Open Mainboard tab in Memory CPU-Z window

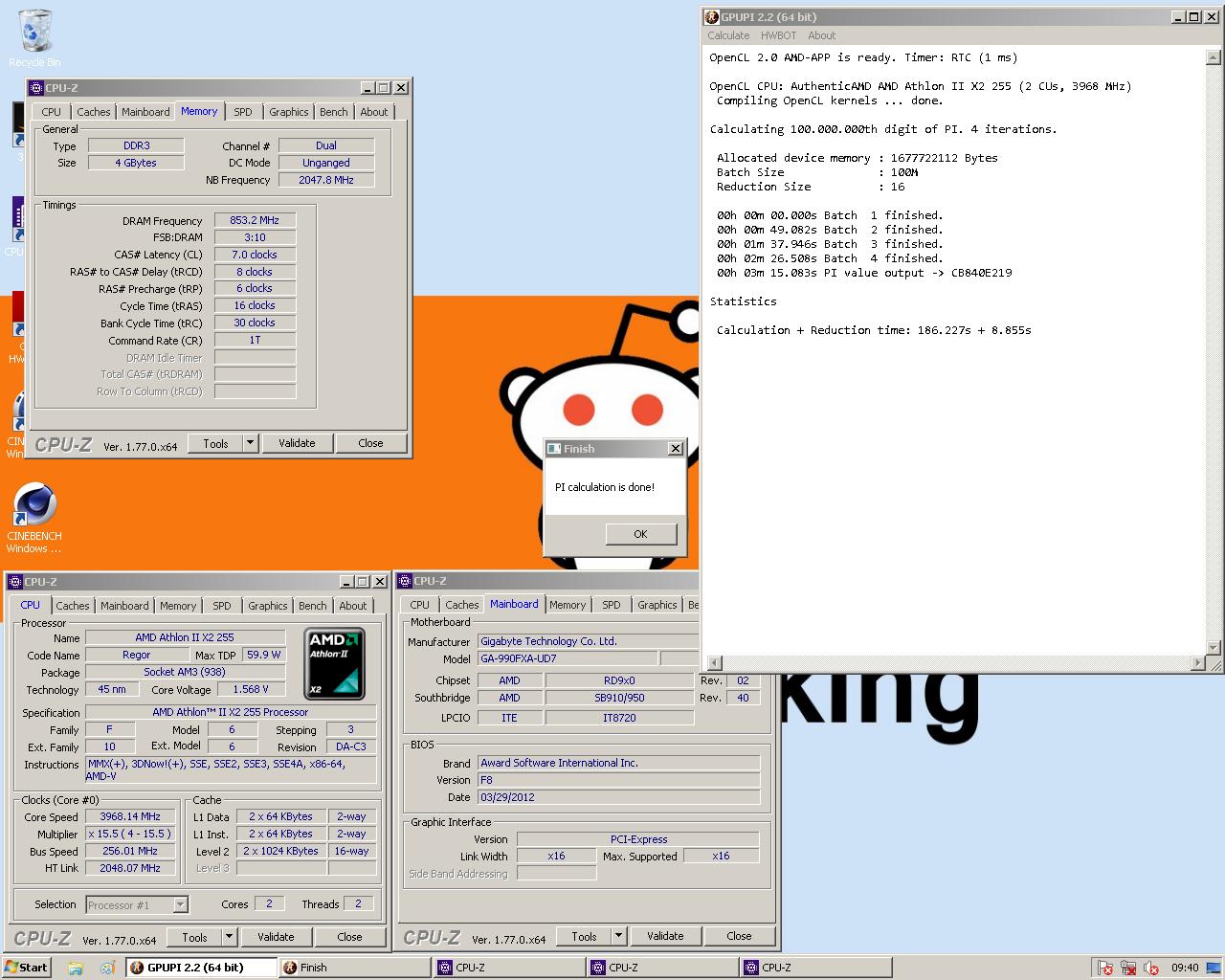point(145,112)
